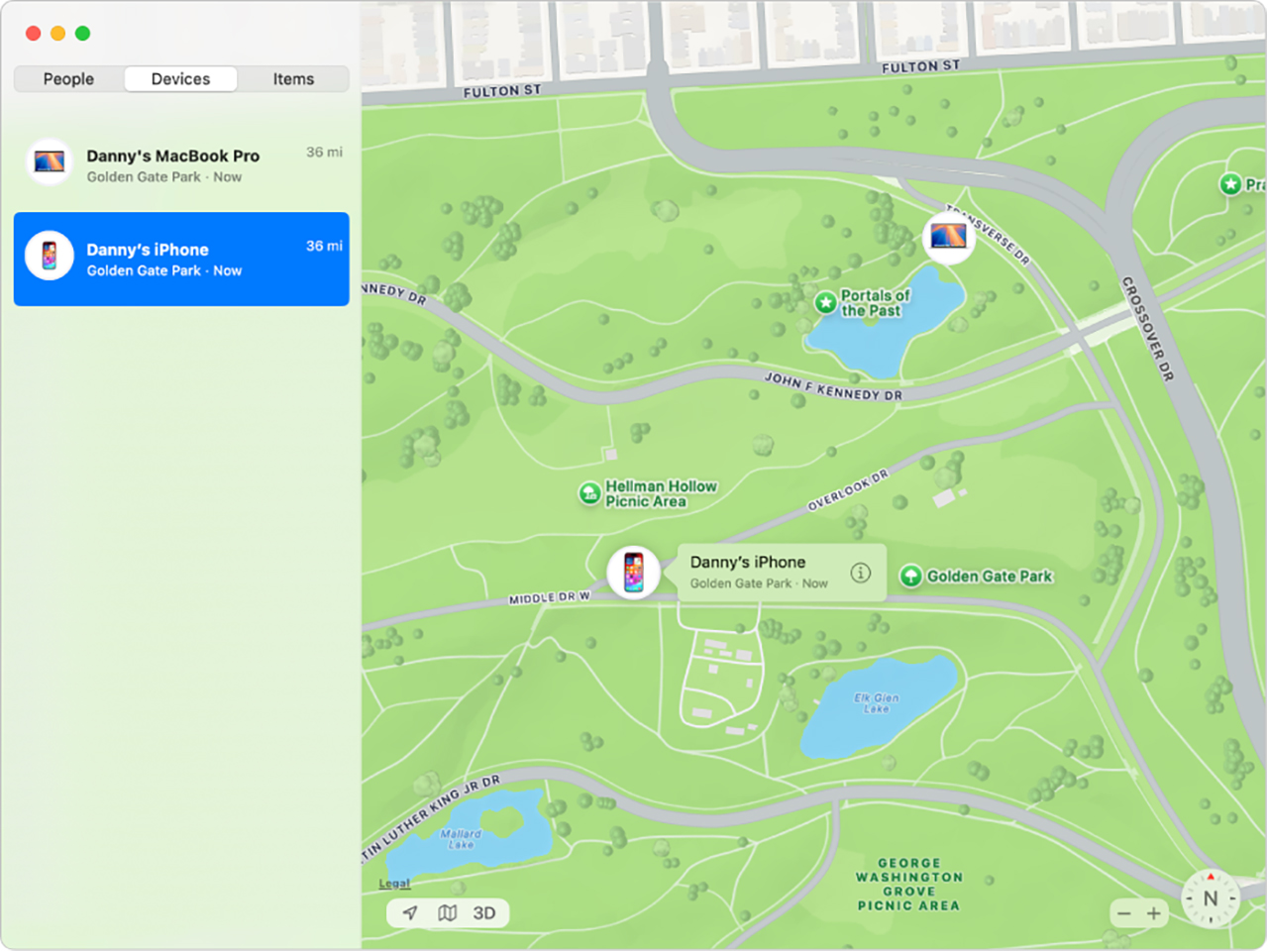Zoom in using the plus button

pyautogui.click(x=1154, y=912)
